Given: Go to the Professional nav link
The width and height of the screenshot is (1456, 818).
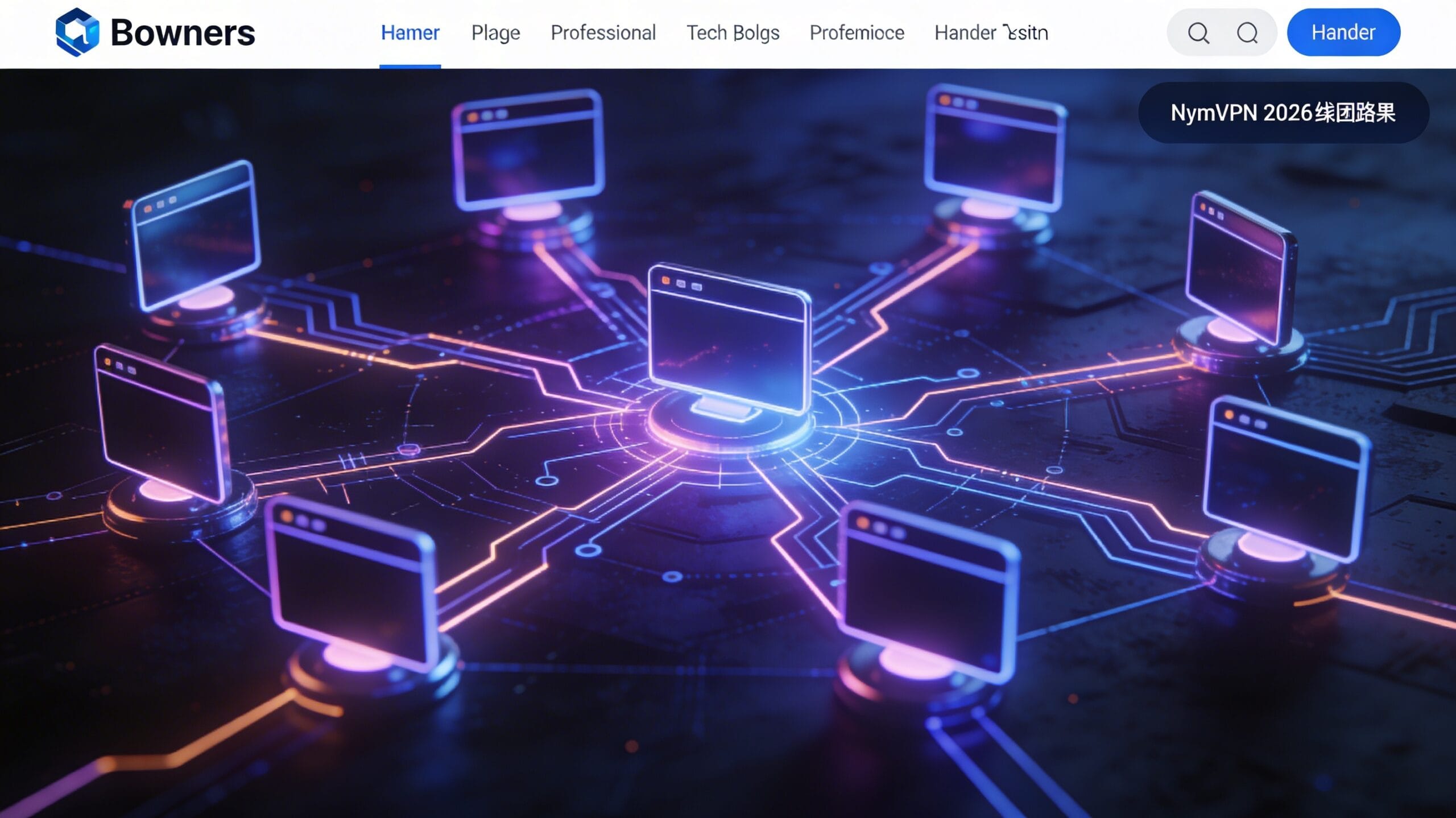Looking at the screenshot, I should (603, 33).
